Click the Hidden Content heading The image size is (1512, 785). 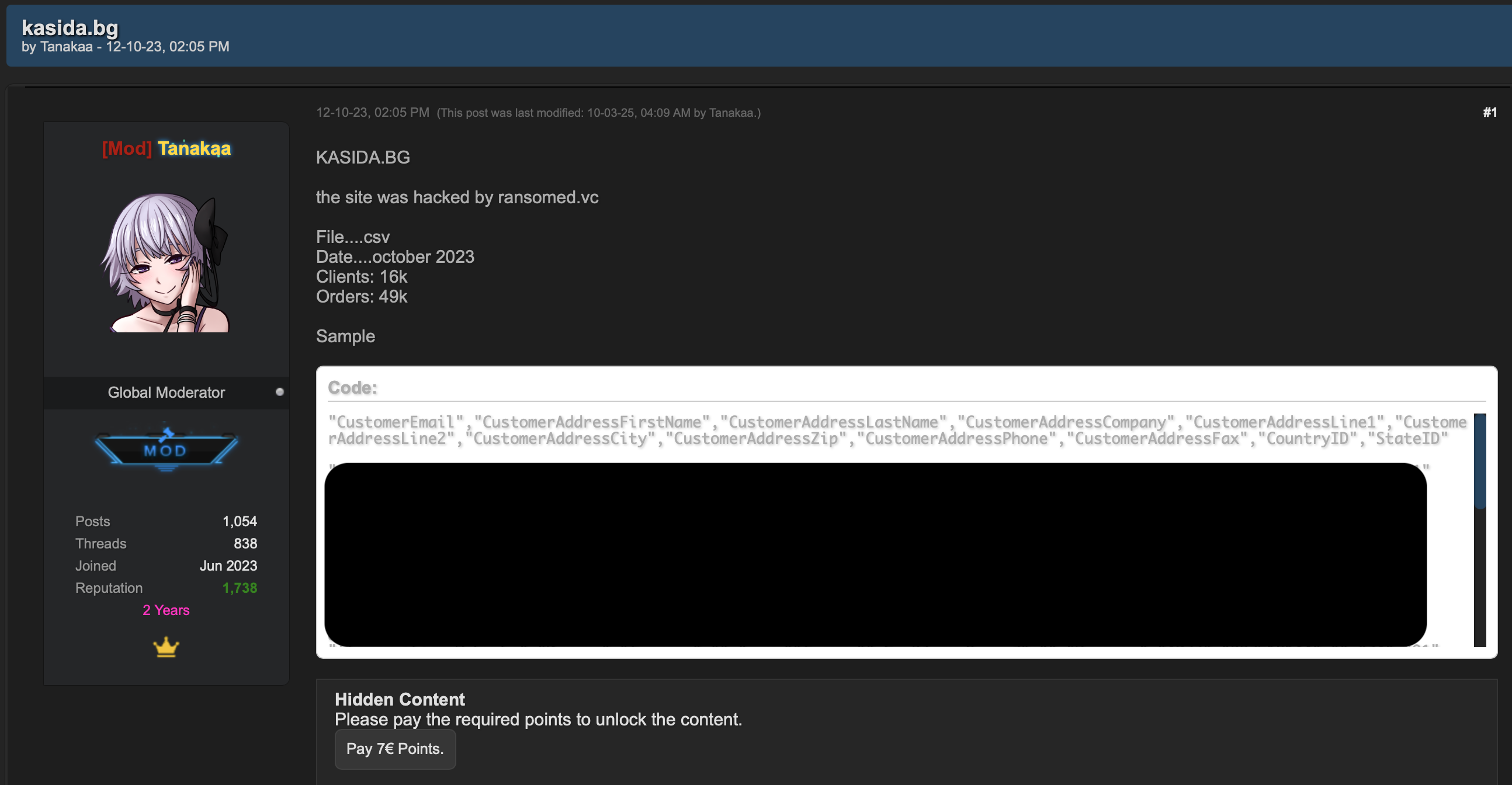coord(400,700)
